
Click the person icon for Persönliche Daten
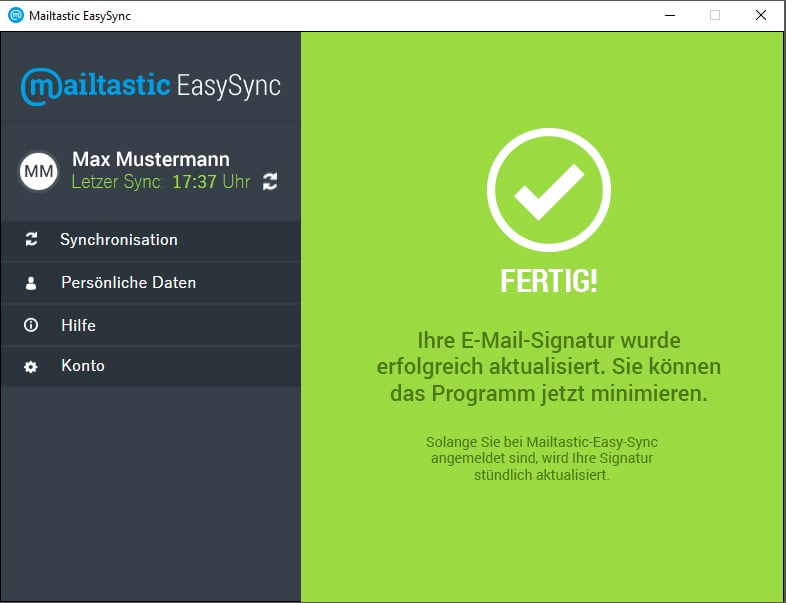(x=31, y=283)
